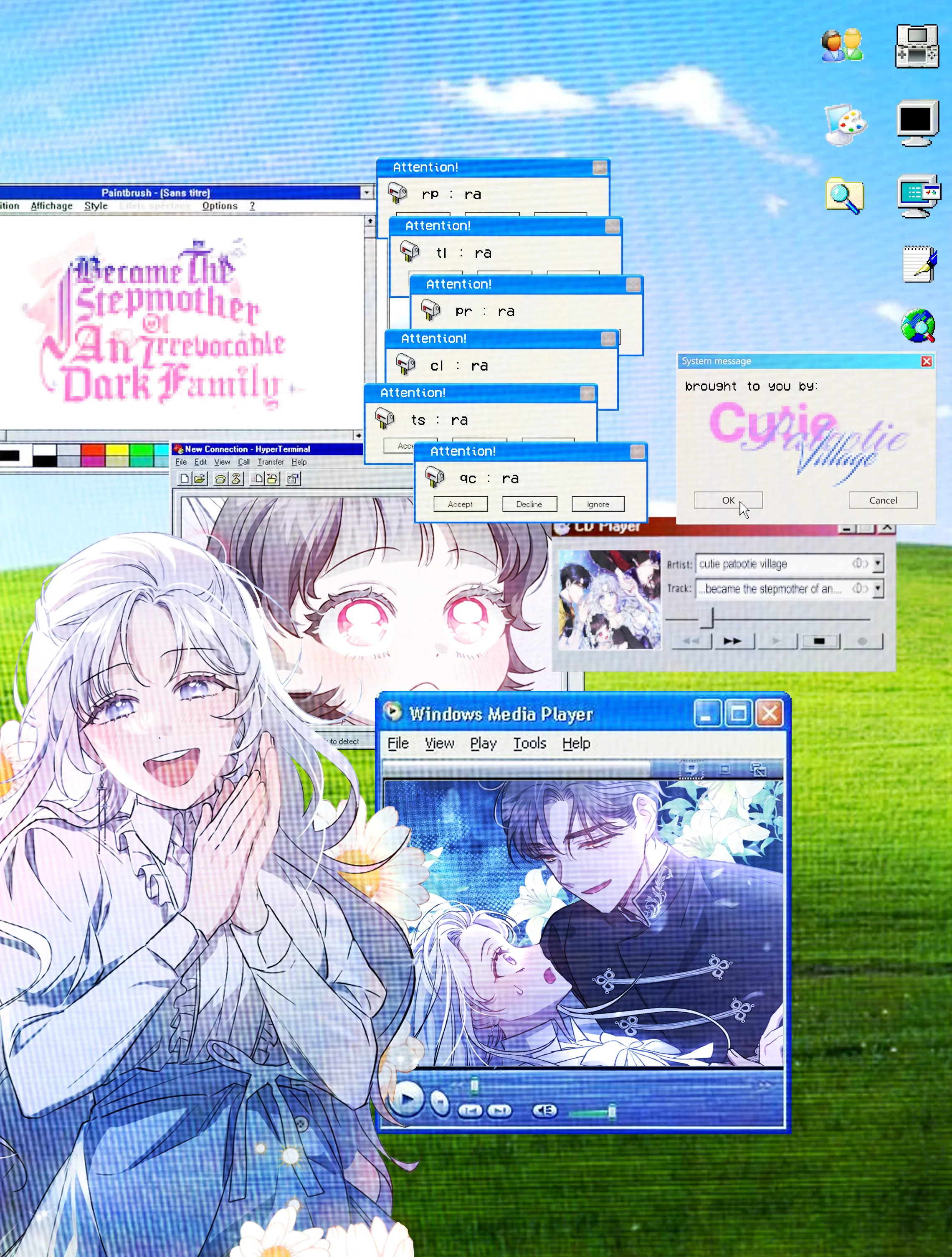Click Next track in Windows Media Player
The width and height of the screenshot is (952, 1257).
(499, 1110)
